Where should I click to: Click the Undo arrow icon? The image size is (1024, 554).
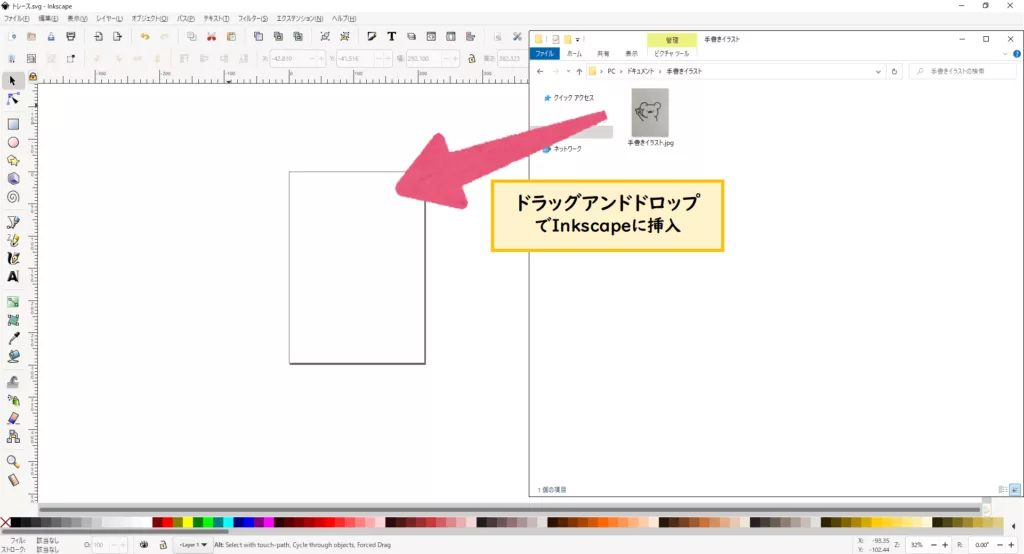(144, 37)
